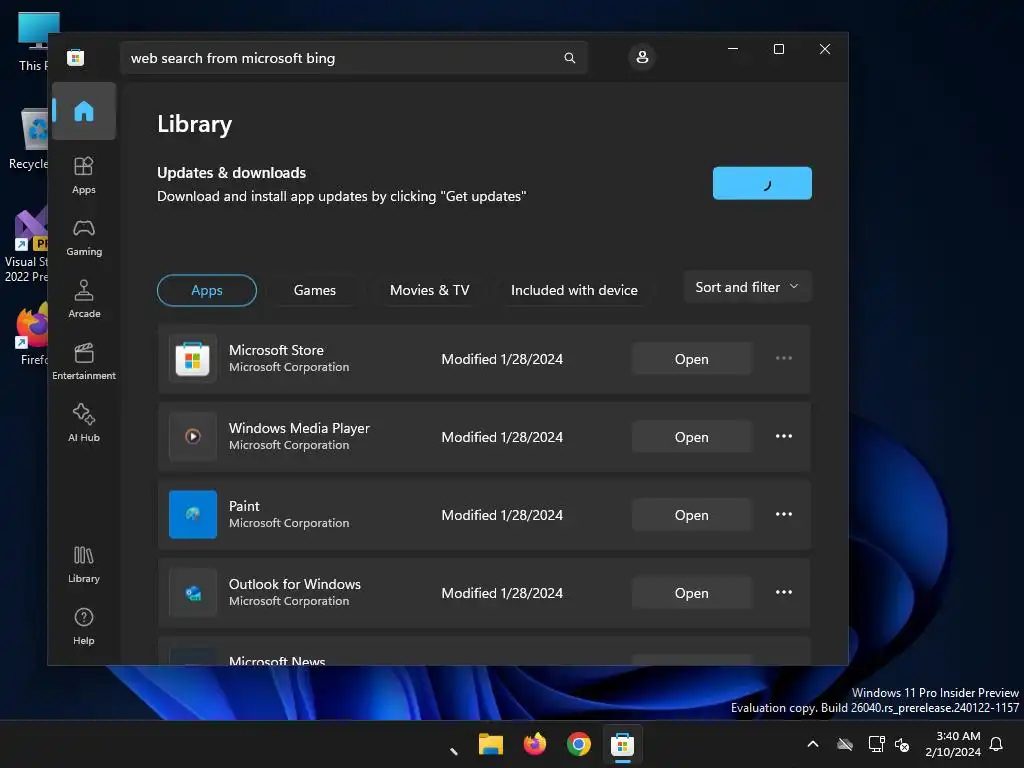Click the muted volume tray icon

point(902,744)
